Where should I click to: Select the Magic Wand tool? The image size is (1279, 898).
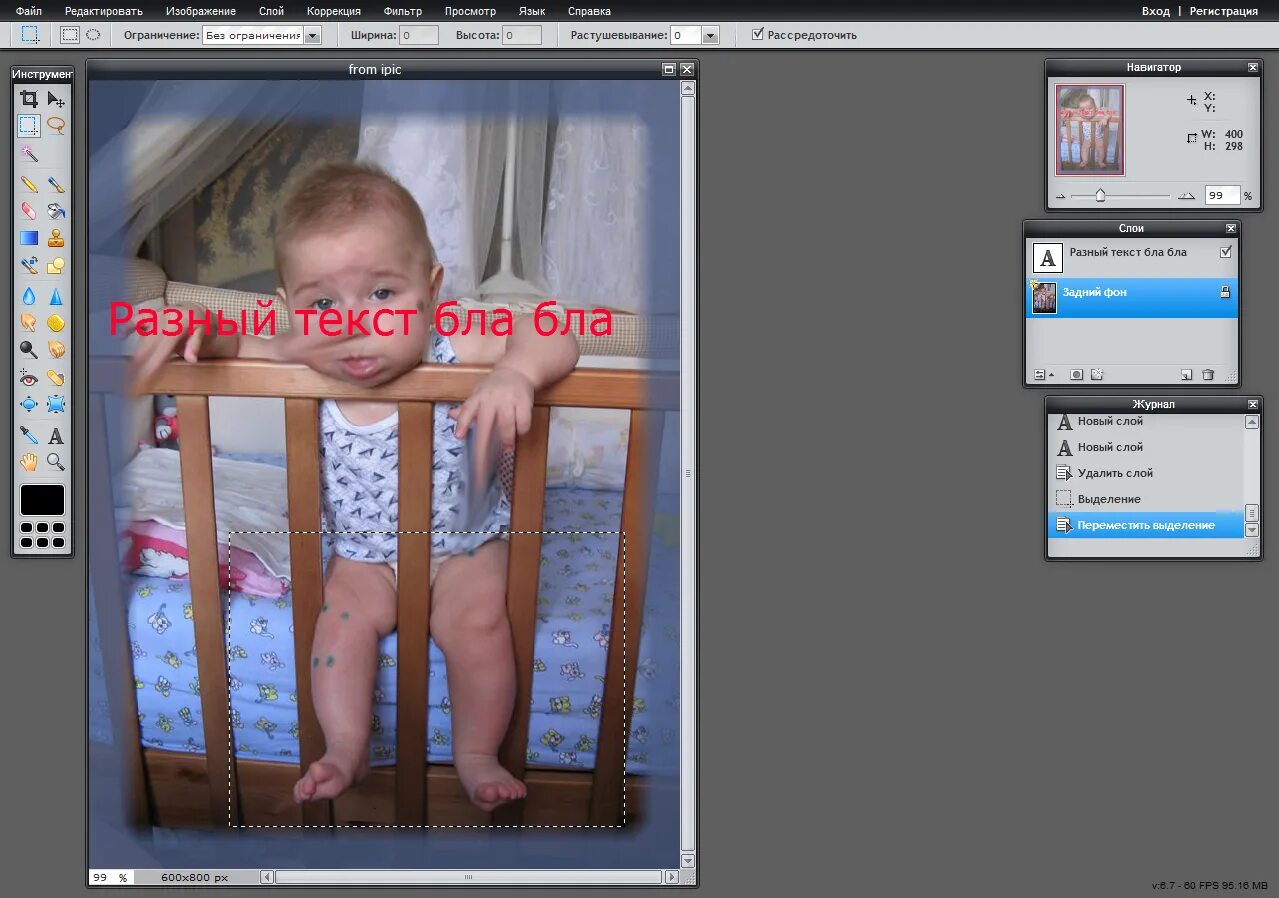pyautogui.click(x=29, y=153)
